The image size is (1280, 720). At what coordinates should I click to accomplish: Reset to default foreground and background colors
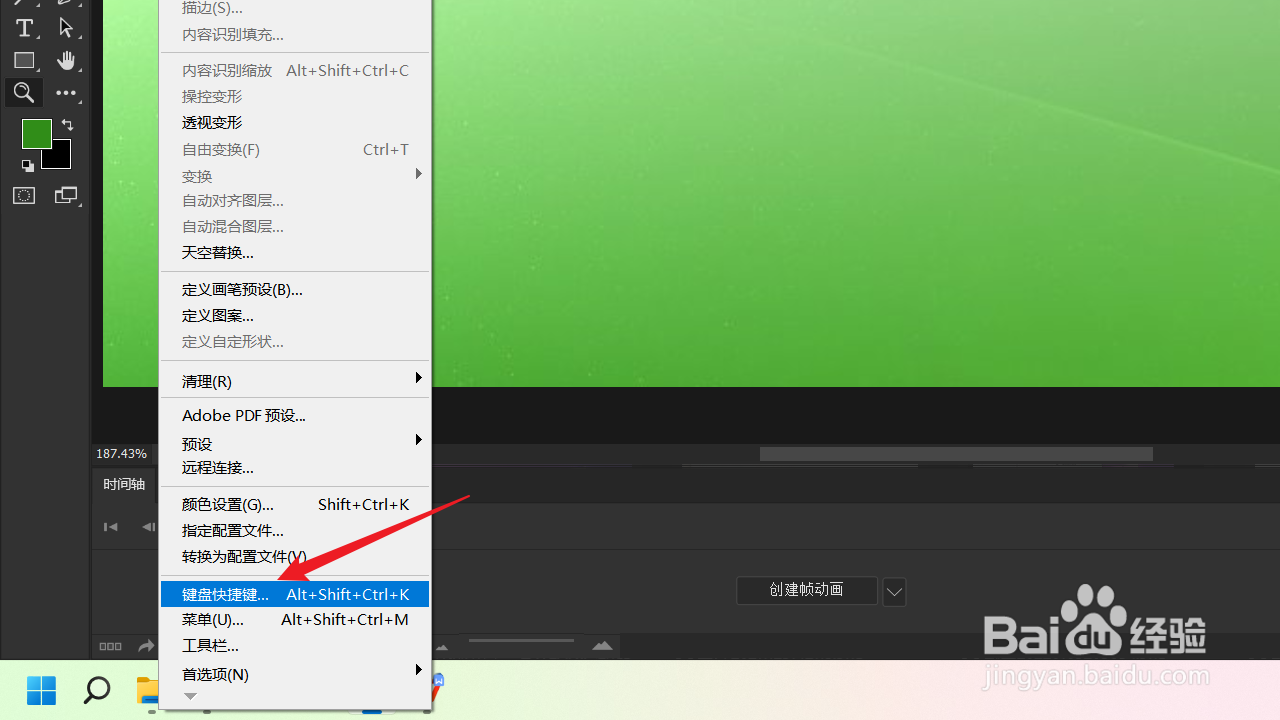[28, 165]
